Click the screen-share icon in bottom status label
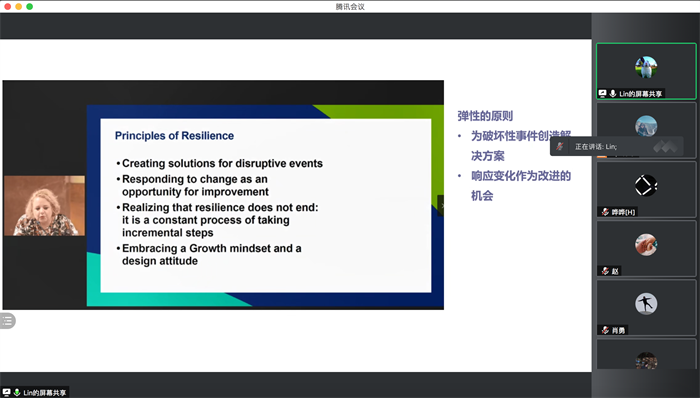The image size is (700, 398). pyautogui.click(x=7, y=392)
